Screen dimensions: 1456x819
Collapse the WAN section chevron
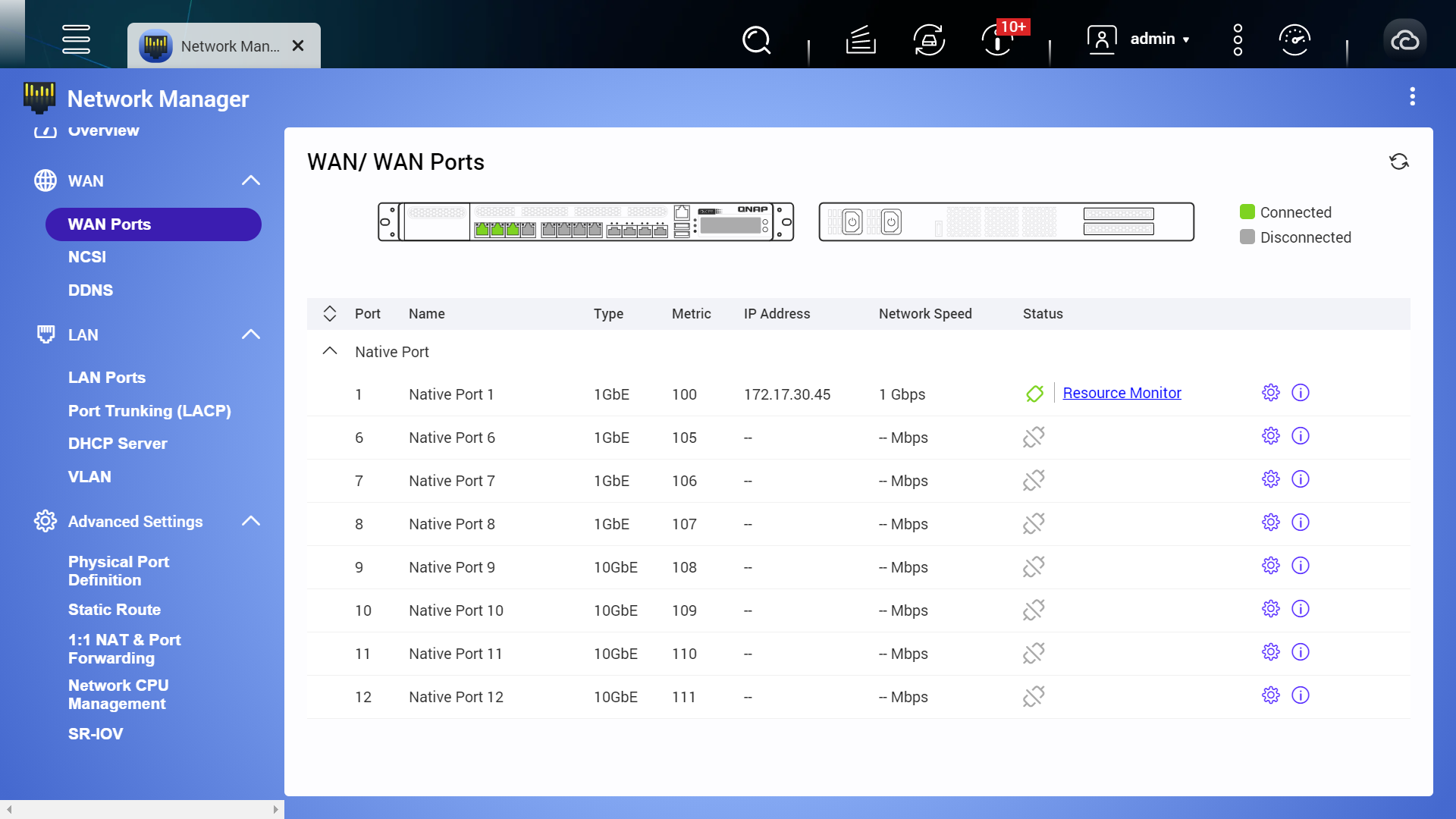(250, 180)
